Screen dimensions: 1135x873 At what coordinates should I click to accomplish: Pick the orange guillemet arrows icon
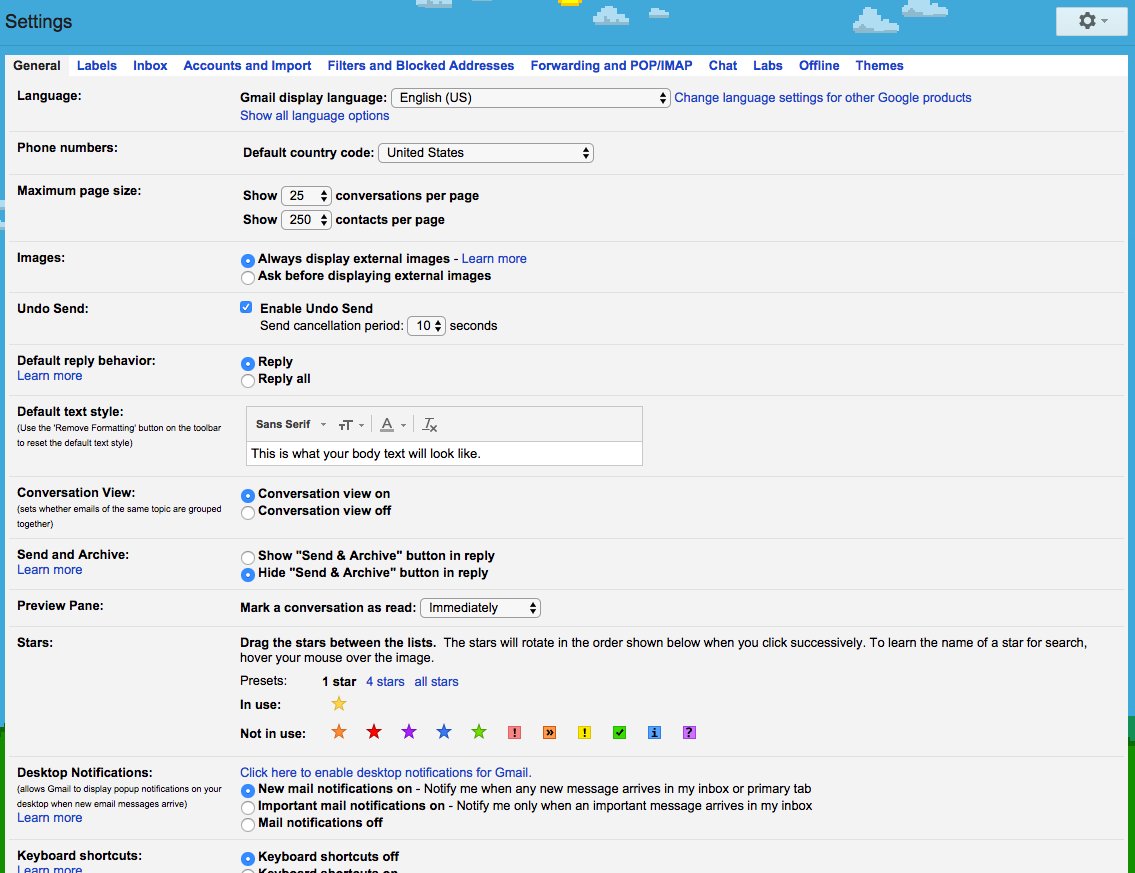tap(549, 733)
